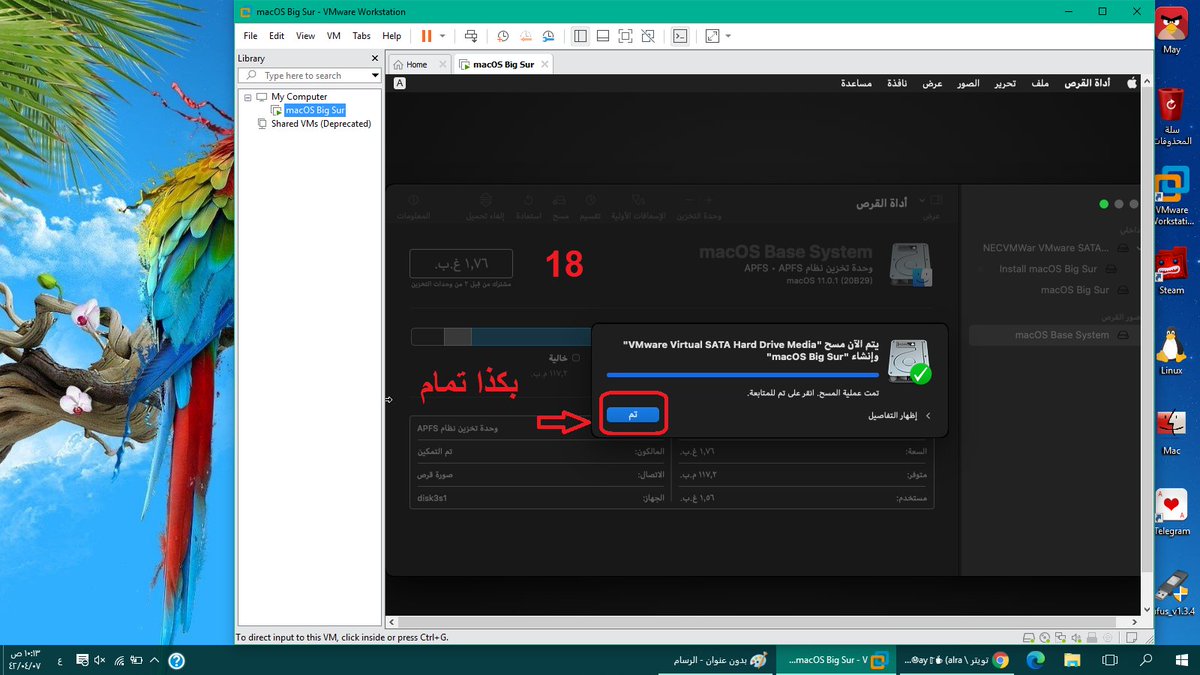Screen dimensions: 1200x675
Task: Open the Tabs menu
Action: coord(361,36)
